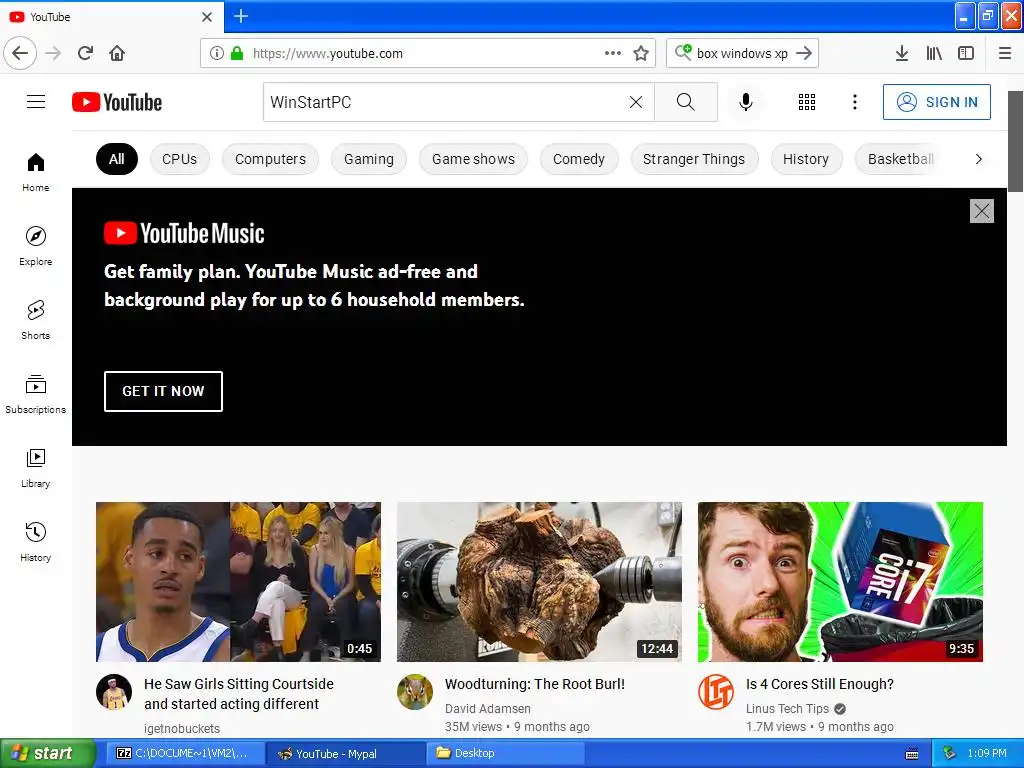1024x768 pixels.
Task: Click GET IT NOW button
Action: point(163,391)
